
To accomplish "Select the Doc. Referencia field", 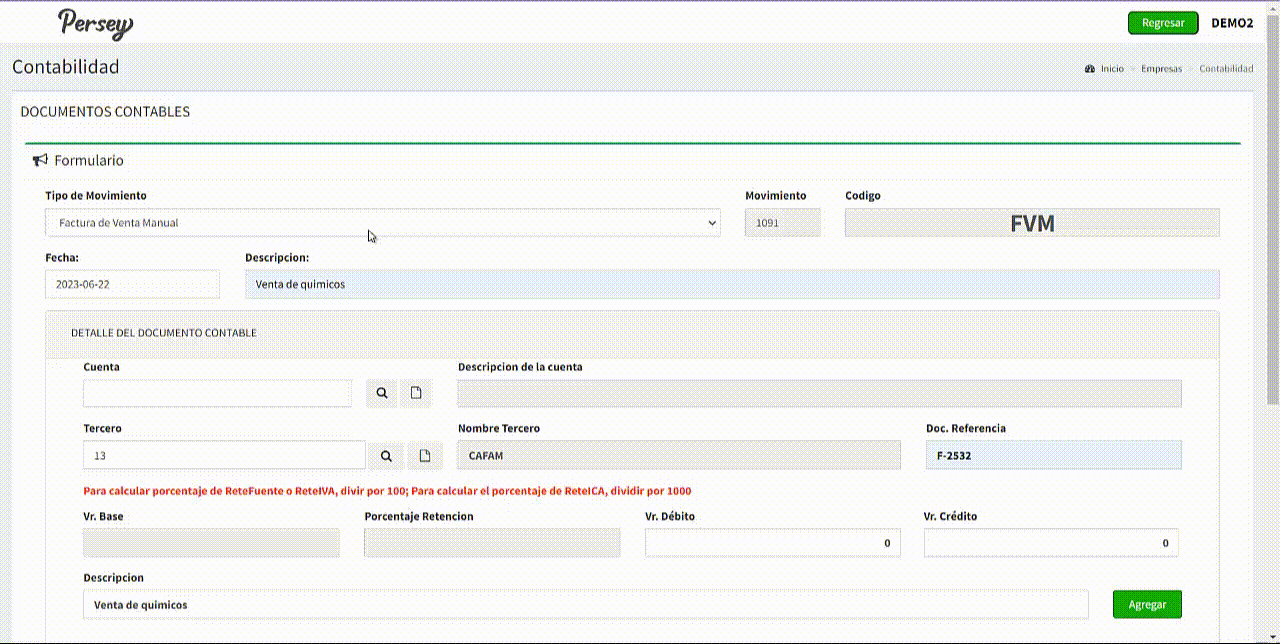I will pyautogui.click(x=1053, y=456).
